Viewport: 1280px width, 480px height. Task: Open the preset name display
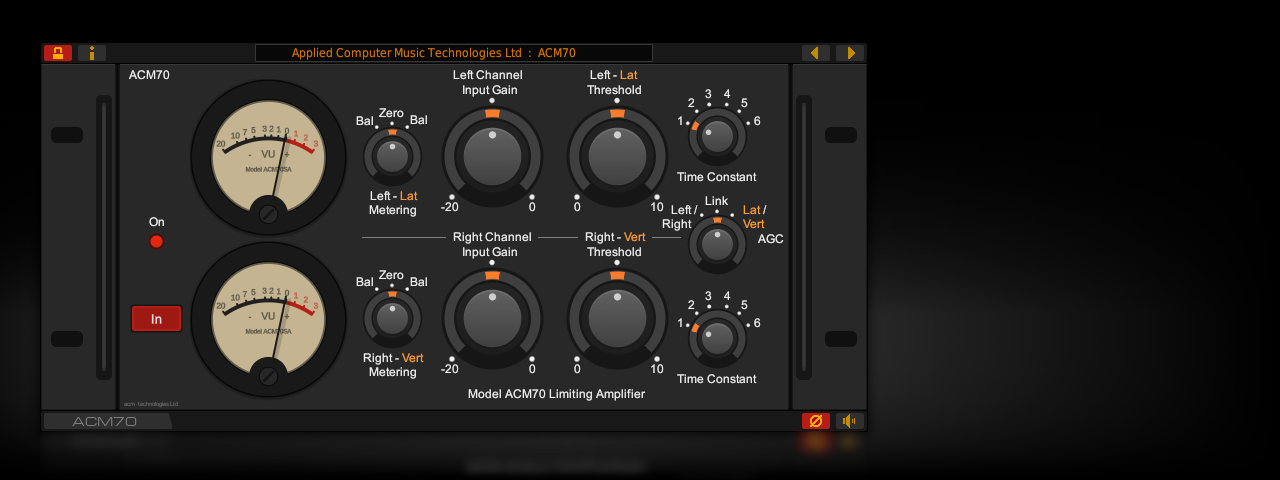453,53
